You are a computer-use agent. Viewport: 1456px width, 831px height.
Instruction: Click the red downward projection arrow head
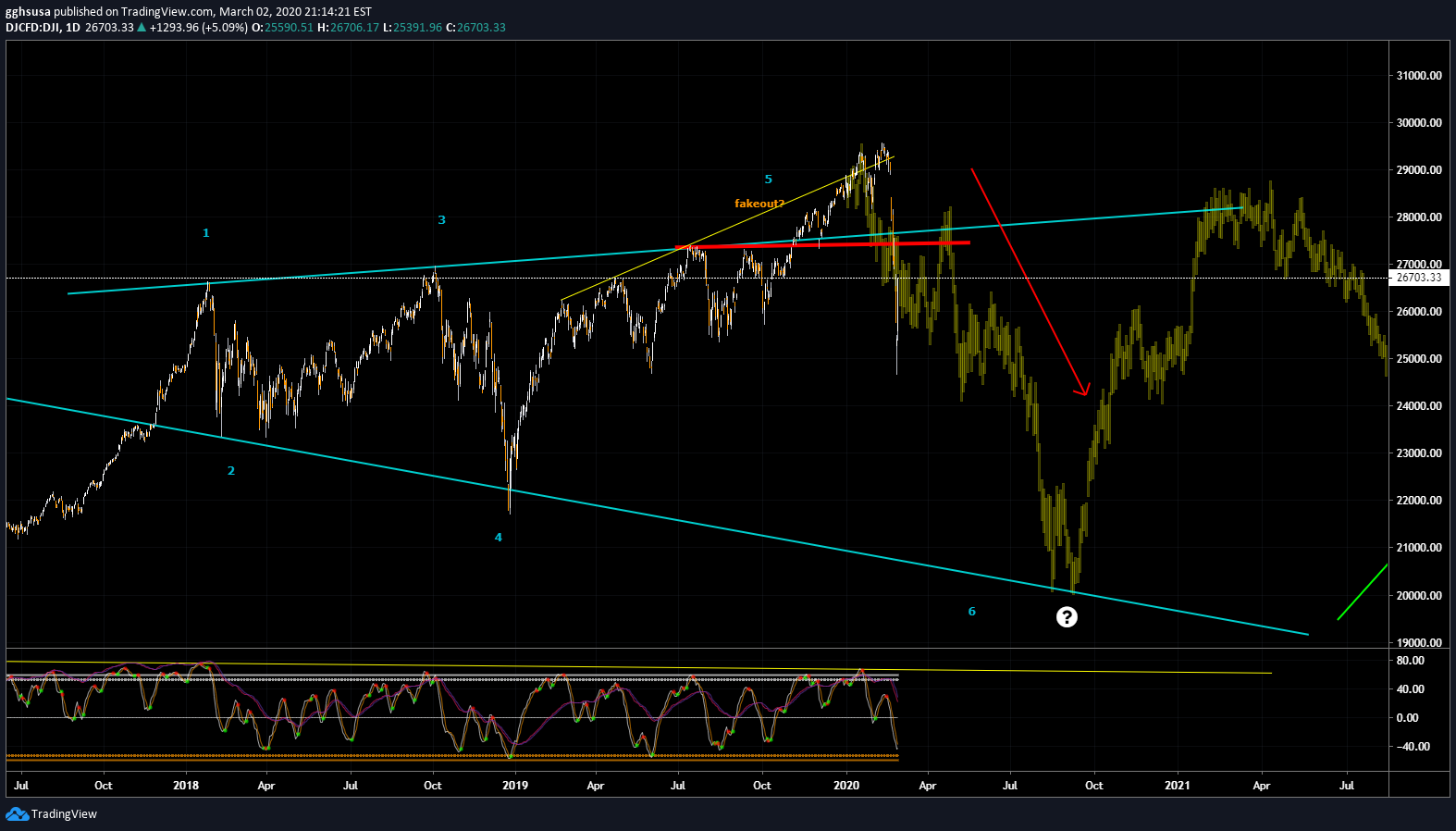click(x=1083, y=391)
